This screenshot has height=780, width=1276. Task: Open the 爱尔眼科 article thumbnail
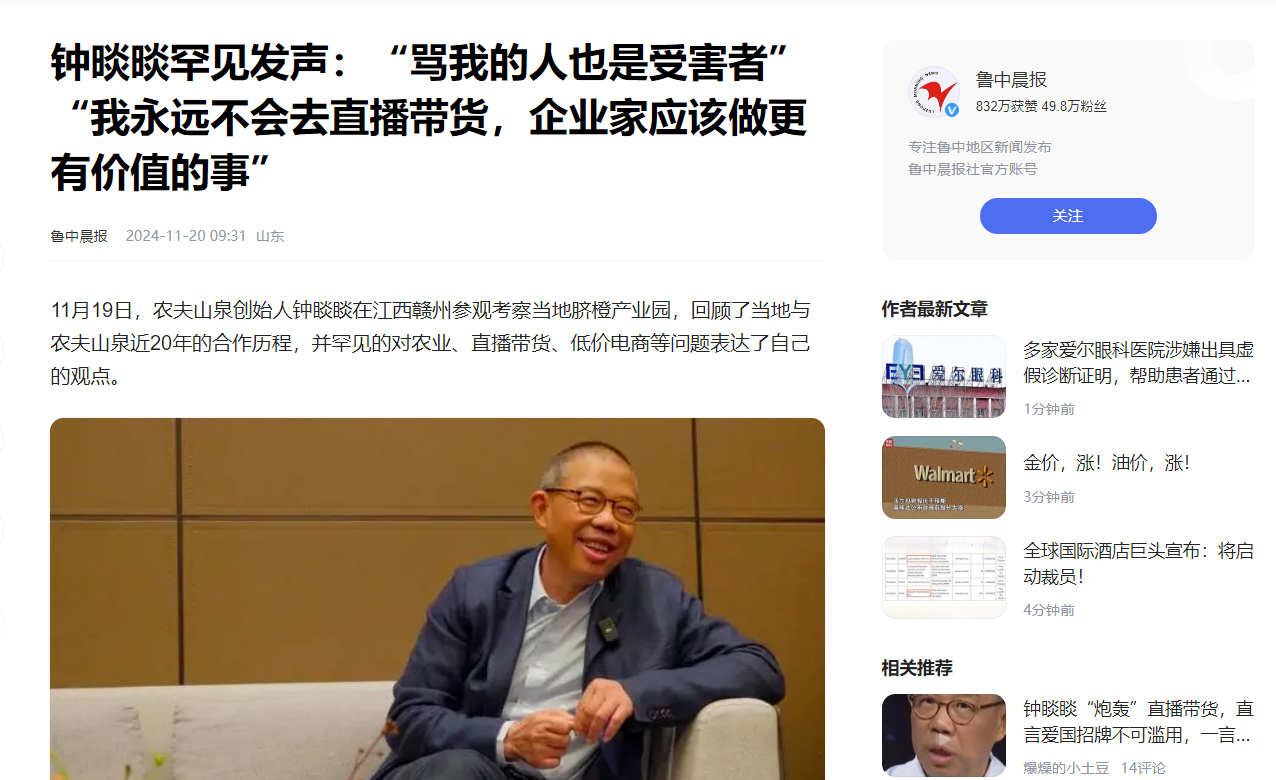944,377
